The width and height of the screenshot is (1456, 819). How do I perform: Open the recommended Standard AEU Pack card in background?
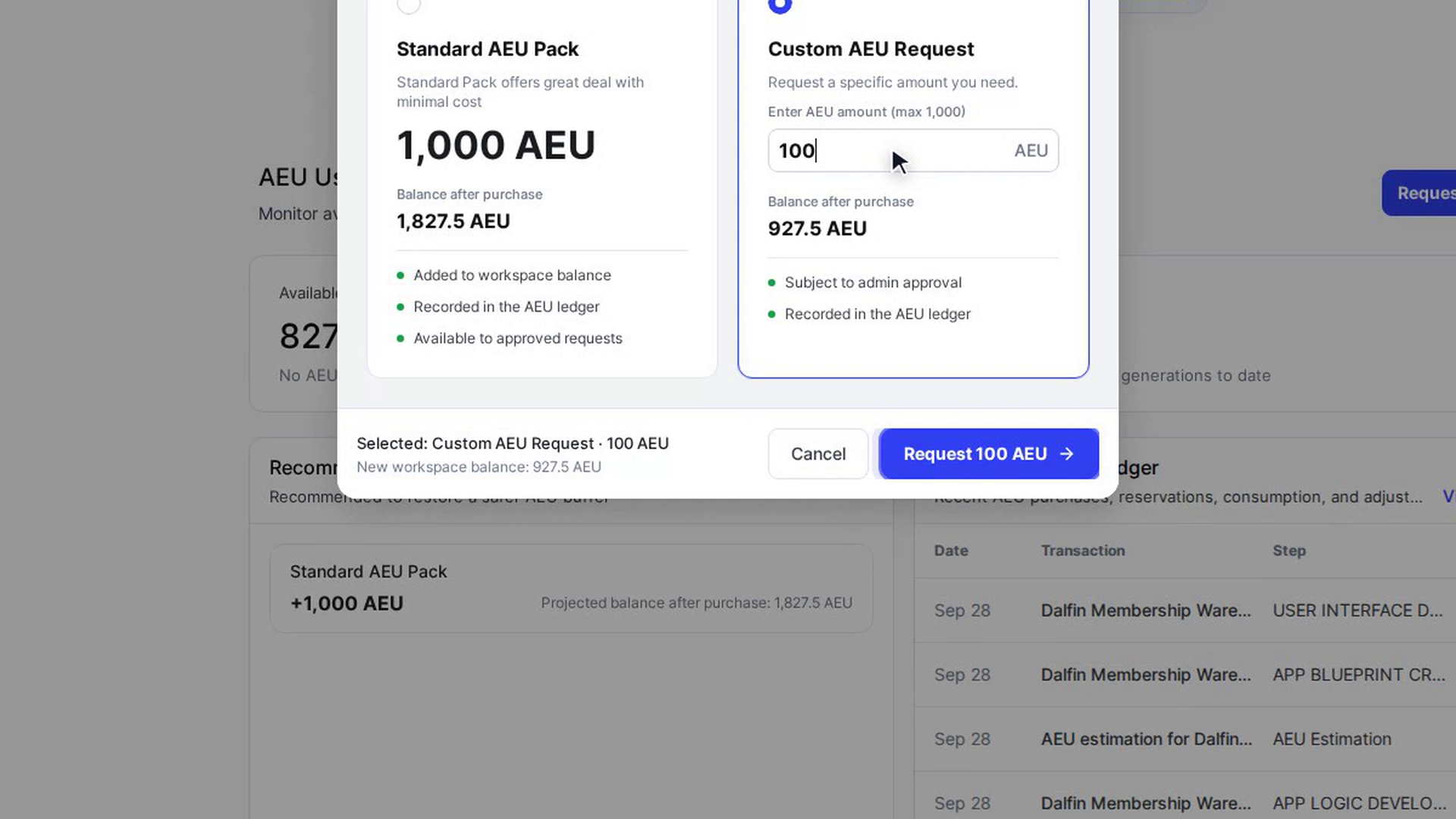pyautogui.click(x=571, y=588)
